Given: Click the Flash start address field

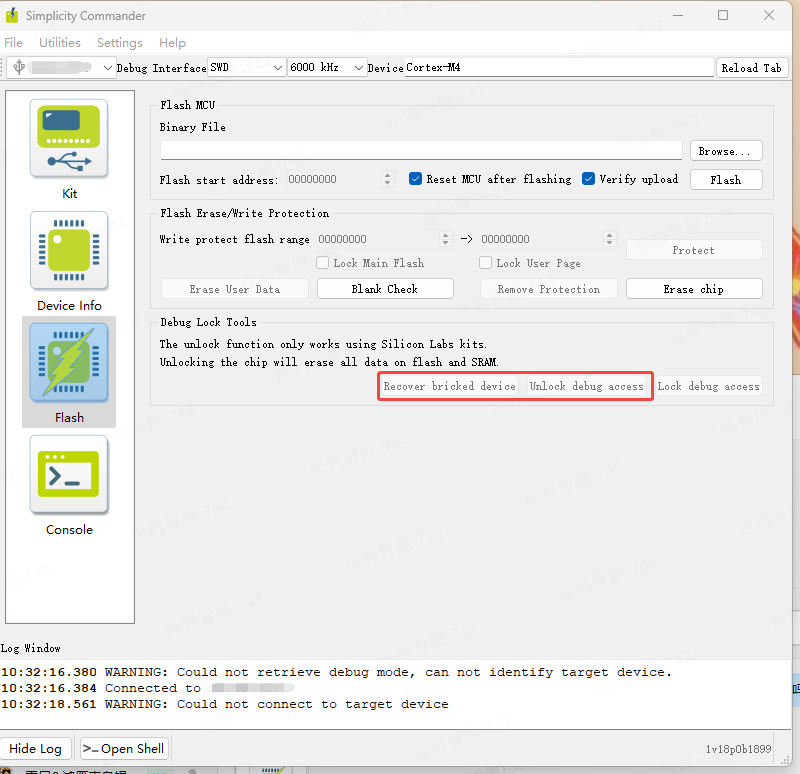Looking at the screenshot, I should tap(334, 179).
